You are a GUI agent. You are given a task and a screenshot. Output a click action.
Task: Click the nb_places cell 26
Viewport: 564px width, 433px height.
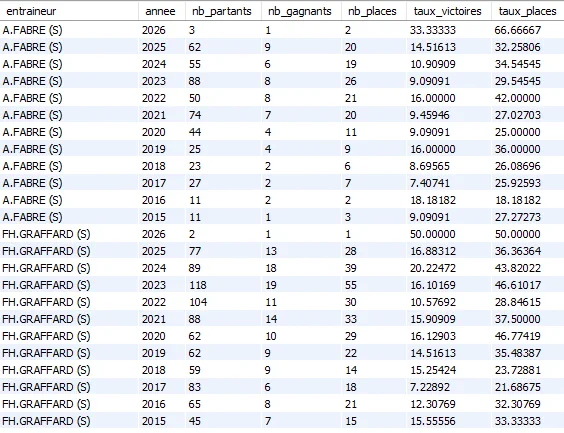click(374, 81)
